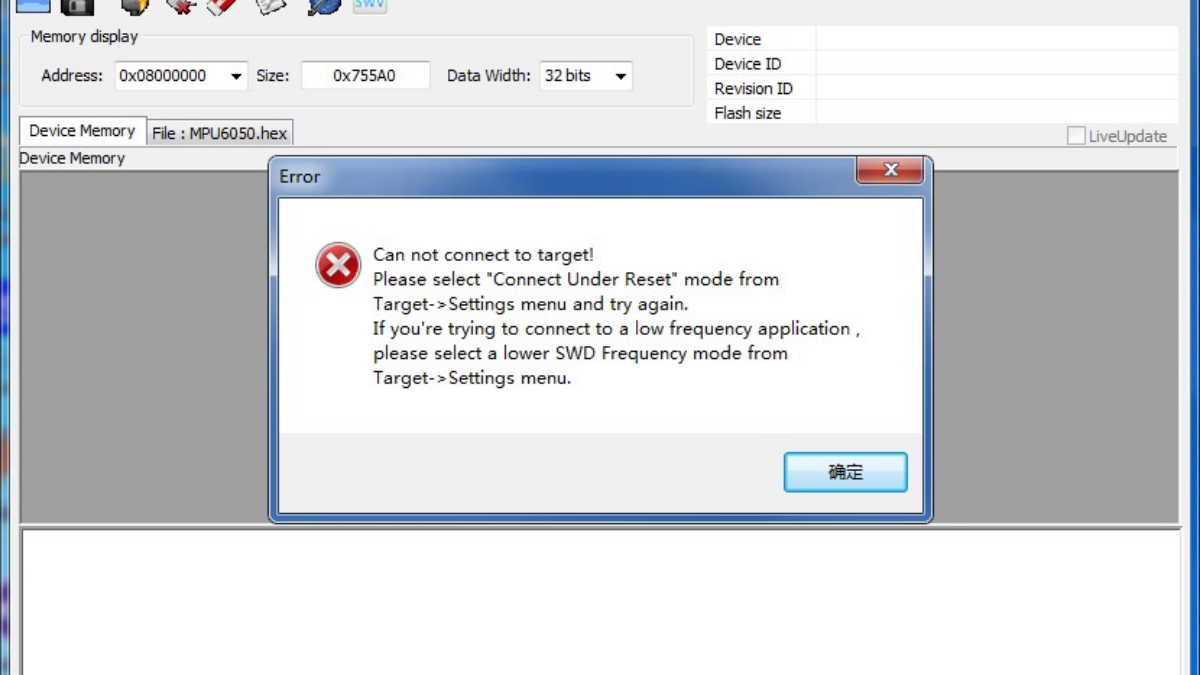The width and height of the screenshot is (1200, 675).
Task: Click the red error X icon in dialog
Action: (x=338, y=266)
